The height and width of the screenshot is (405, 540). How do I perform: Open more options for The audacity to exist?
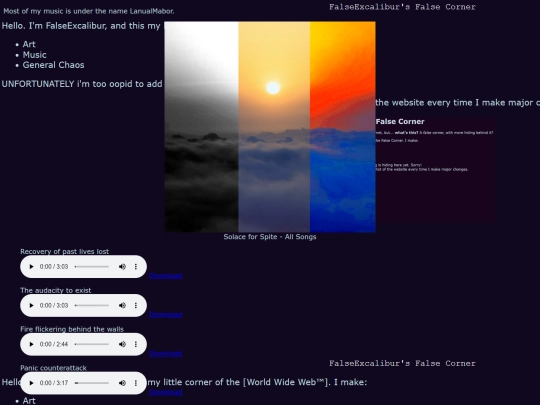click(x=136, y=305)
